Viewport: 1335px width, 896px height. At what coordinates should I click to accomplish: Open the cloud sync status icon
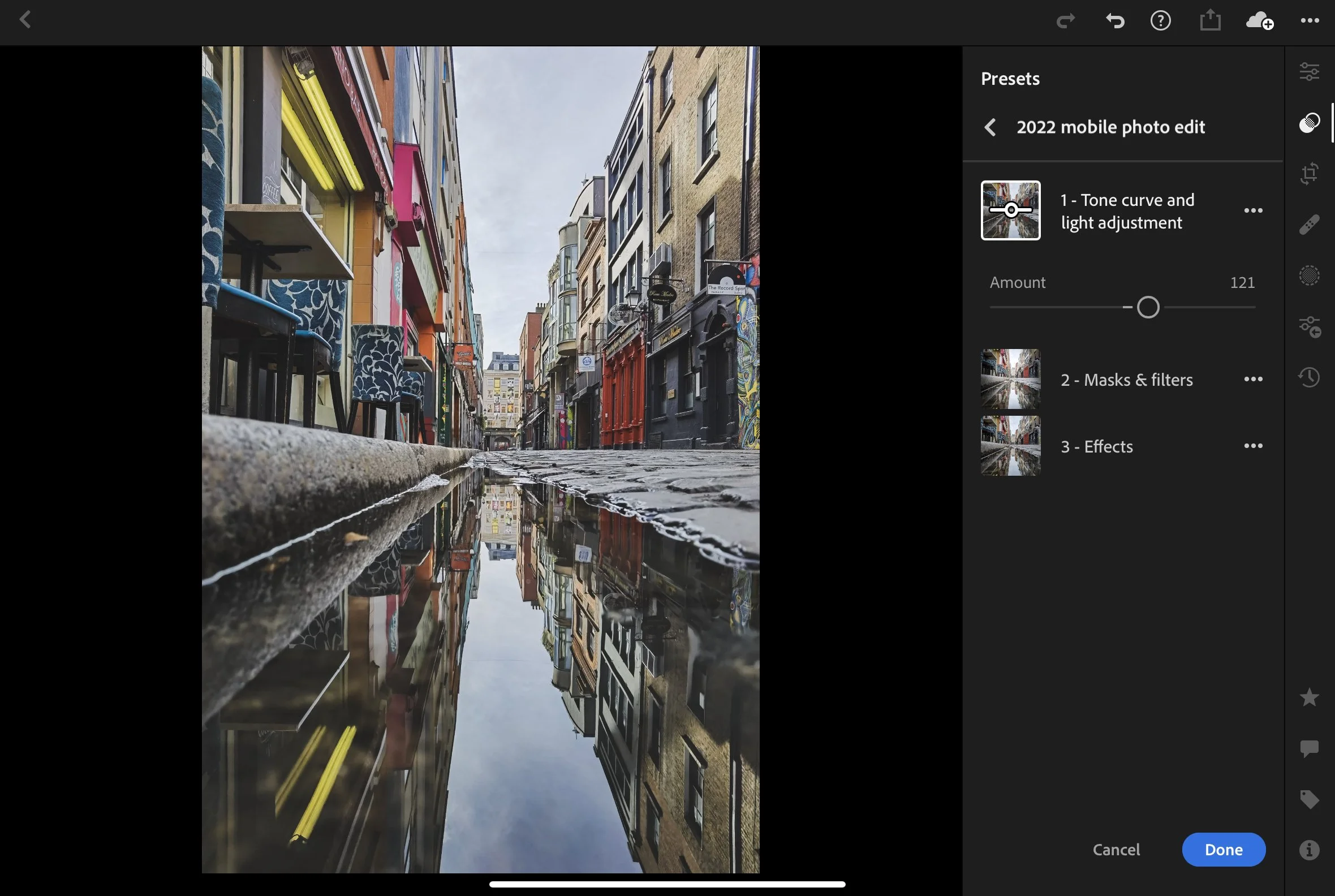tap(1260, 21)
